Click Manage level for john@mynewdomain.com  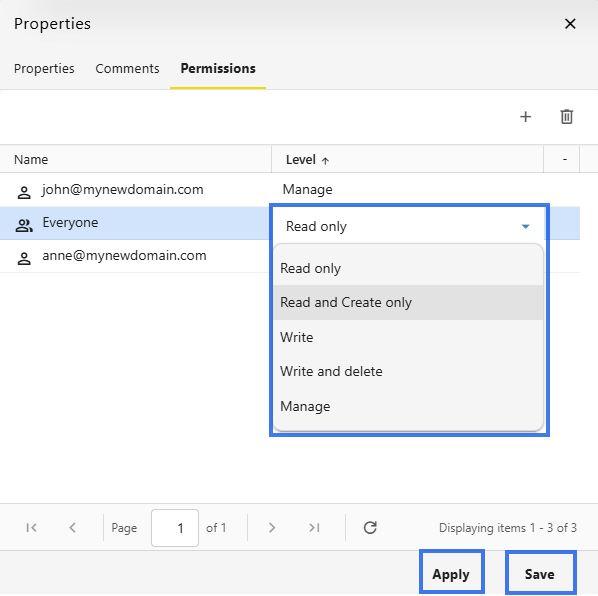307,190
